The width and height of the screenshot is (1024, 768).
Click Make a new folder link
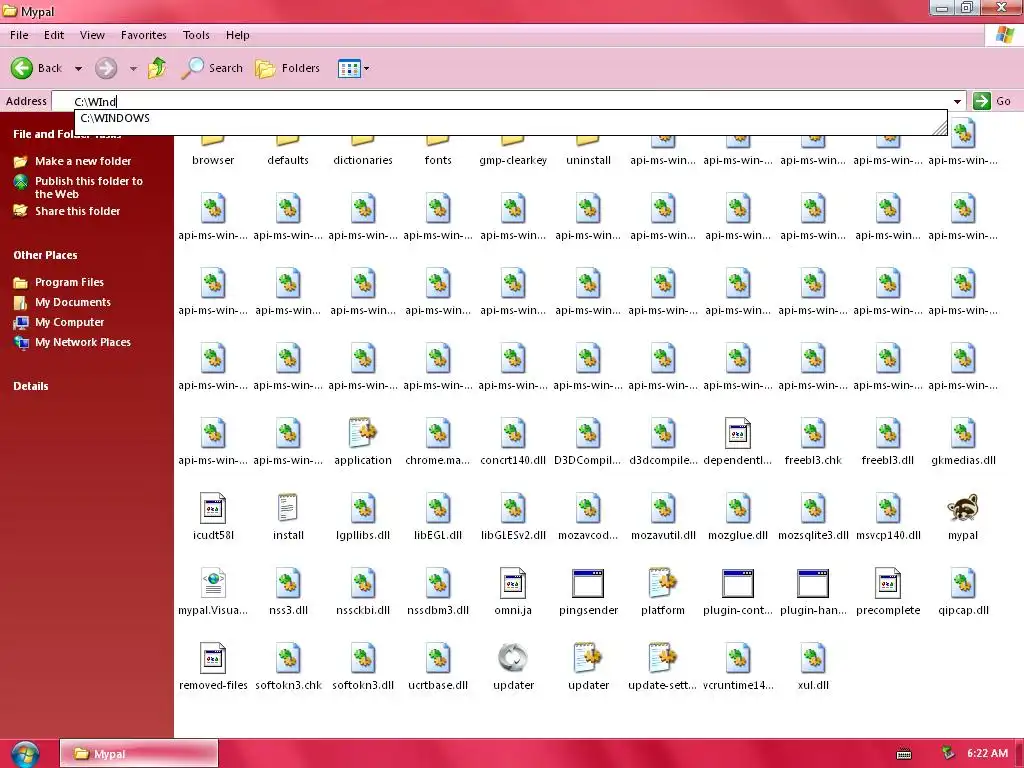click(83, 161)
